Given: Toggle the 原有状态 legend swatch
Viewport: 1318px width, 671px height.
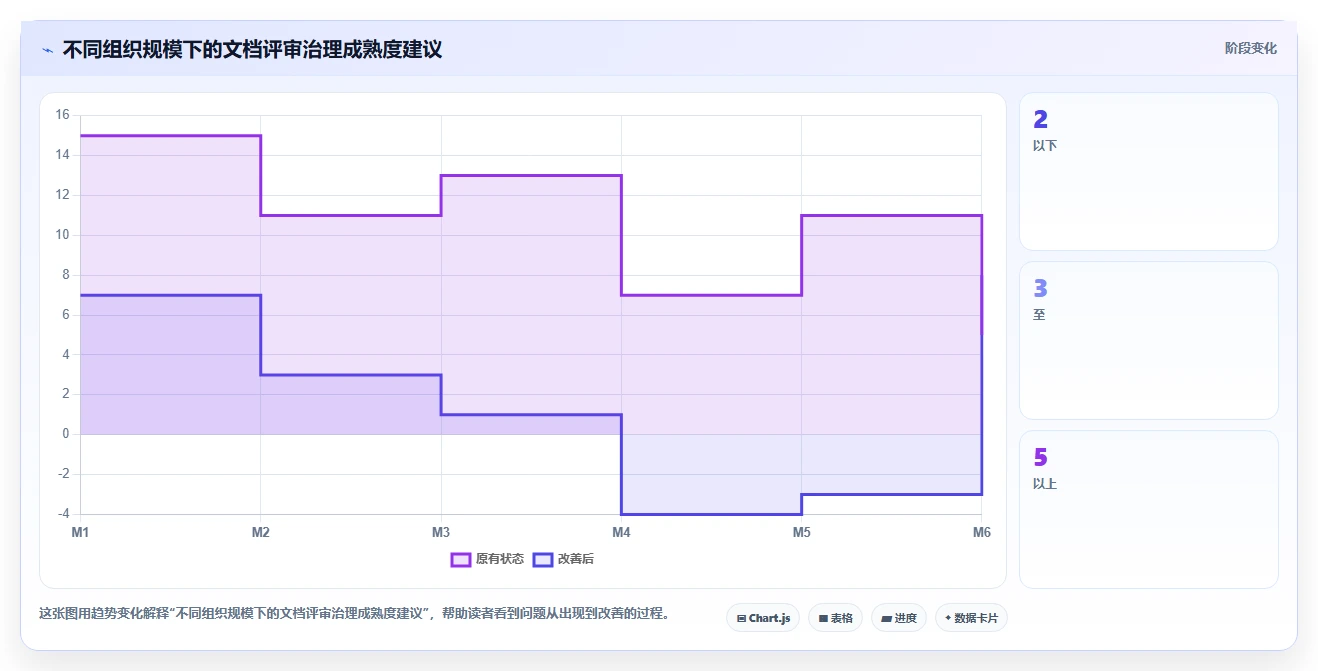Looking at the screenshot, I should [x=461, y=559].
